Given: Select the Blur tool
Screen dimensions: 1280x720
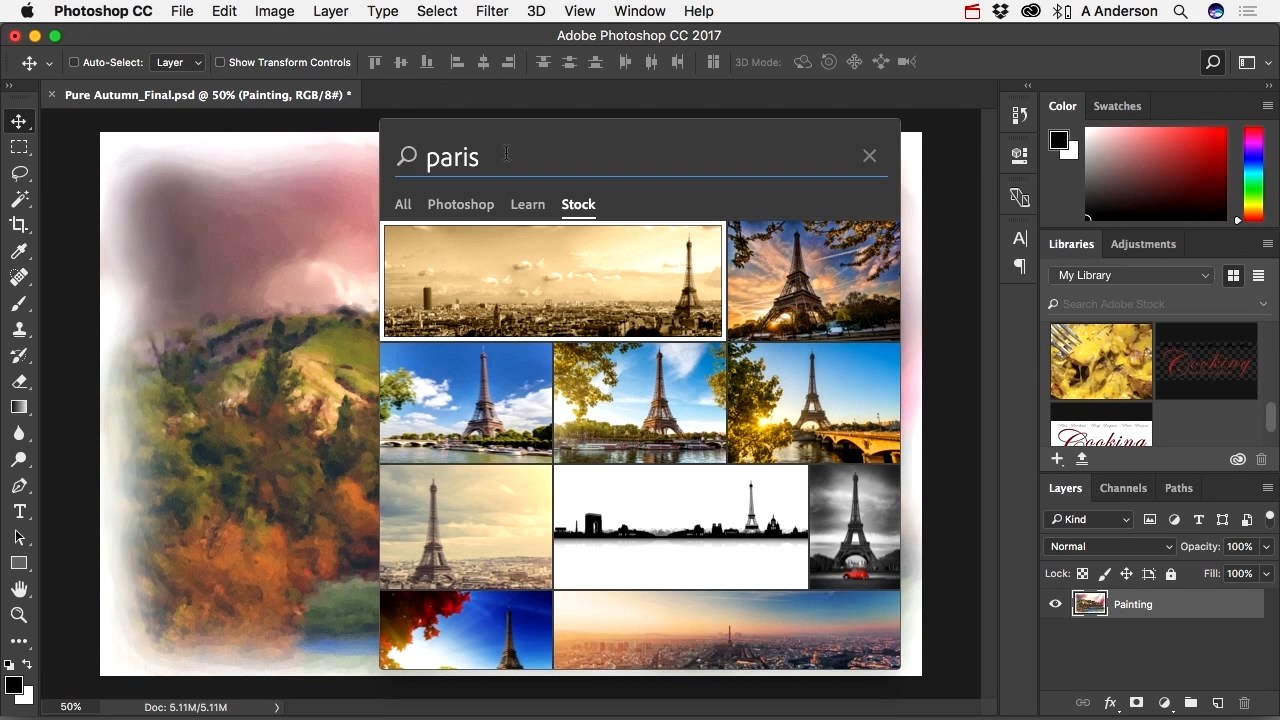Looking at the screenshot, I should click(19, 433).
